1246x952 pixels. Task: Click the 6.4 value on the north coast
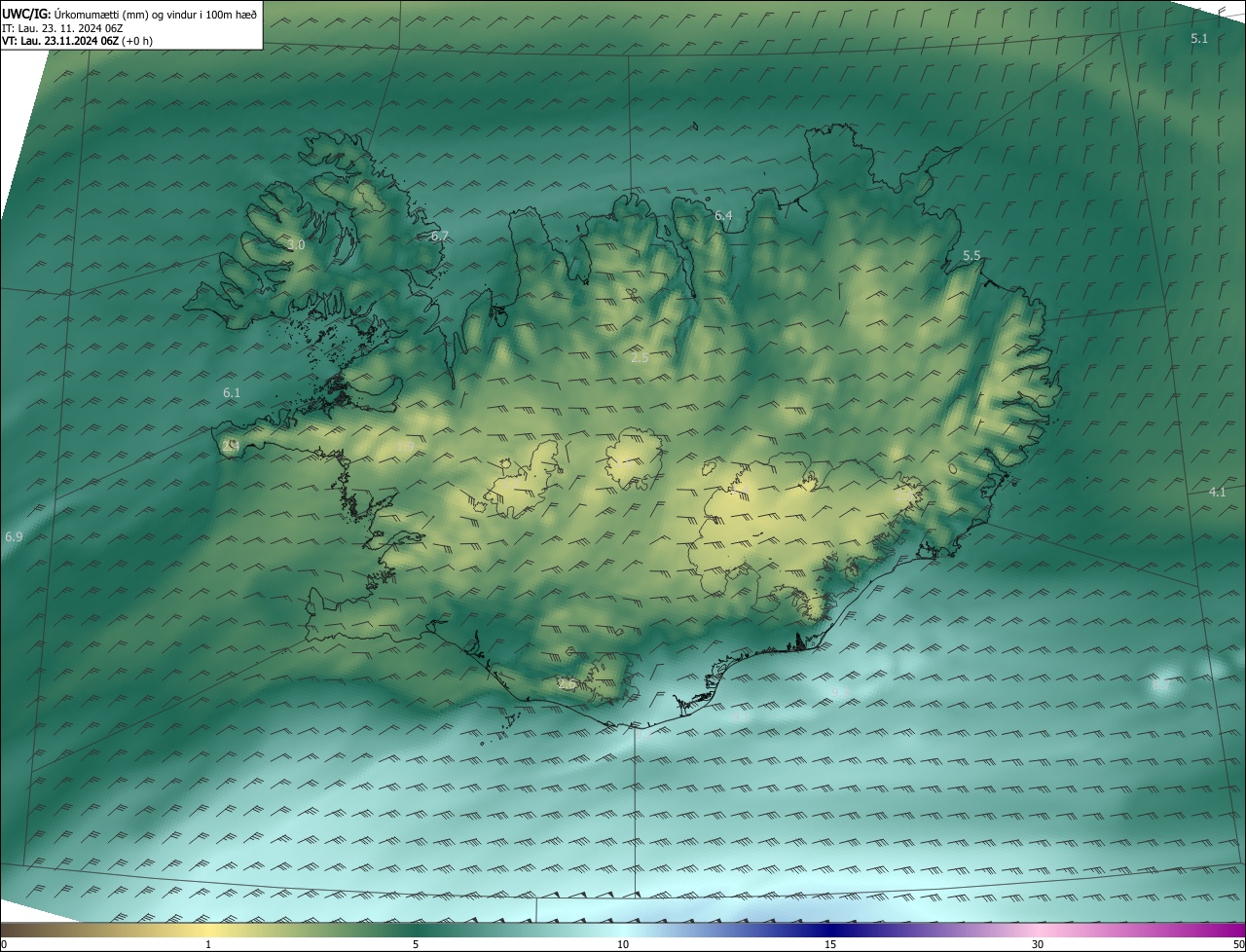coord(723,215)
